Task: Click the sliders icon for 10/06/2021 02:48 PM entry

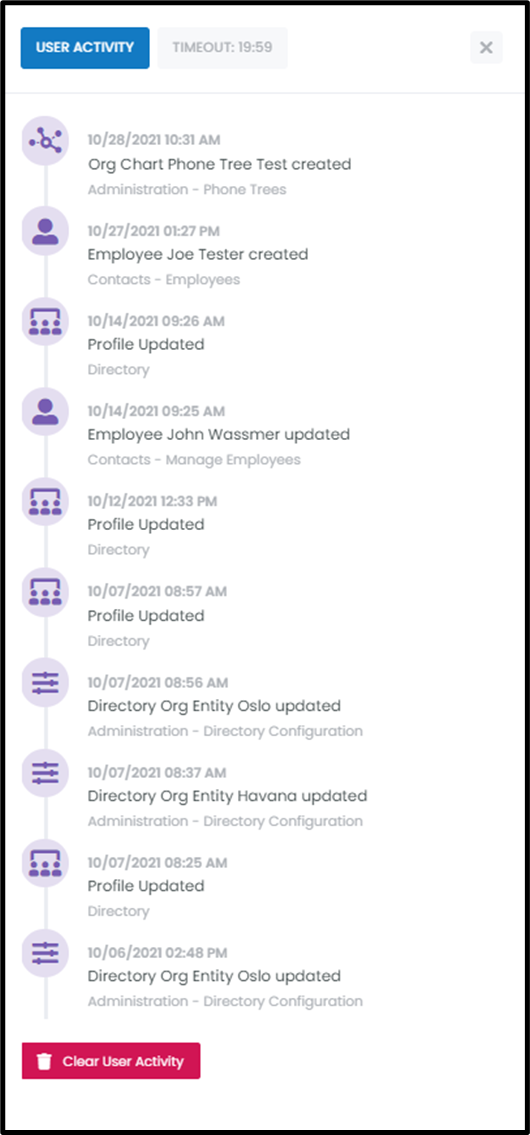Action: tap(46, 953)
